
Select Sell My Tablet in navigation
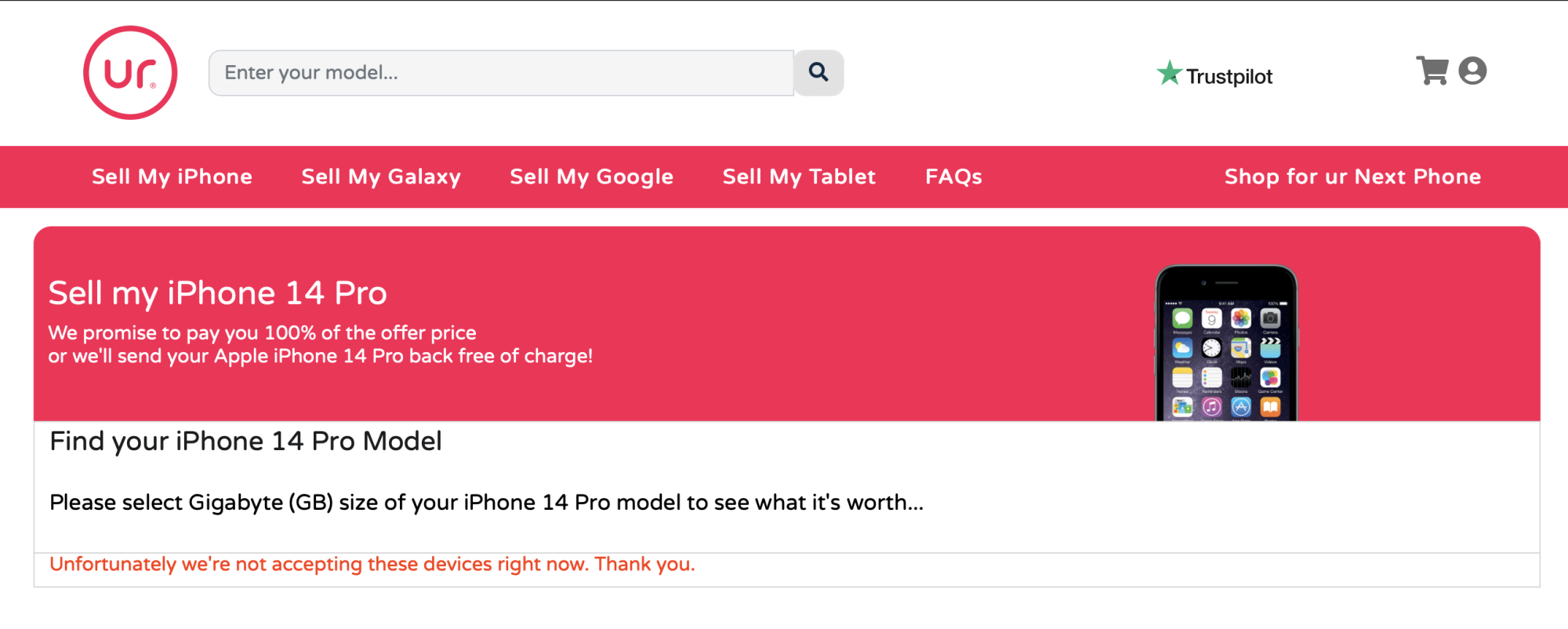799,176
